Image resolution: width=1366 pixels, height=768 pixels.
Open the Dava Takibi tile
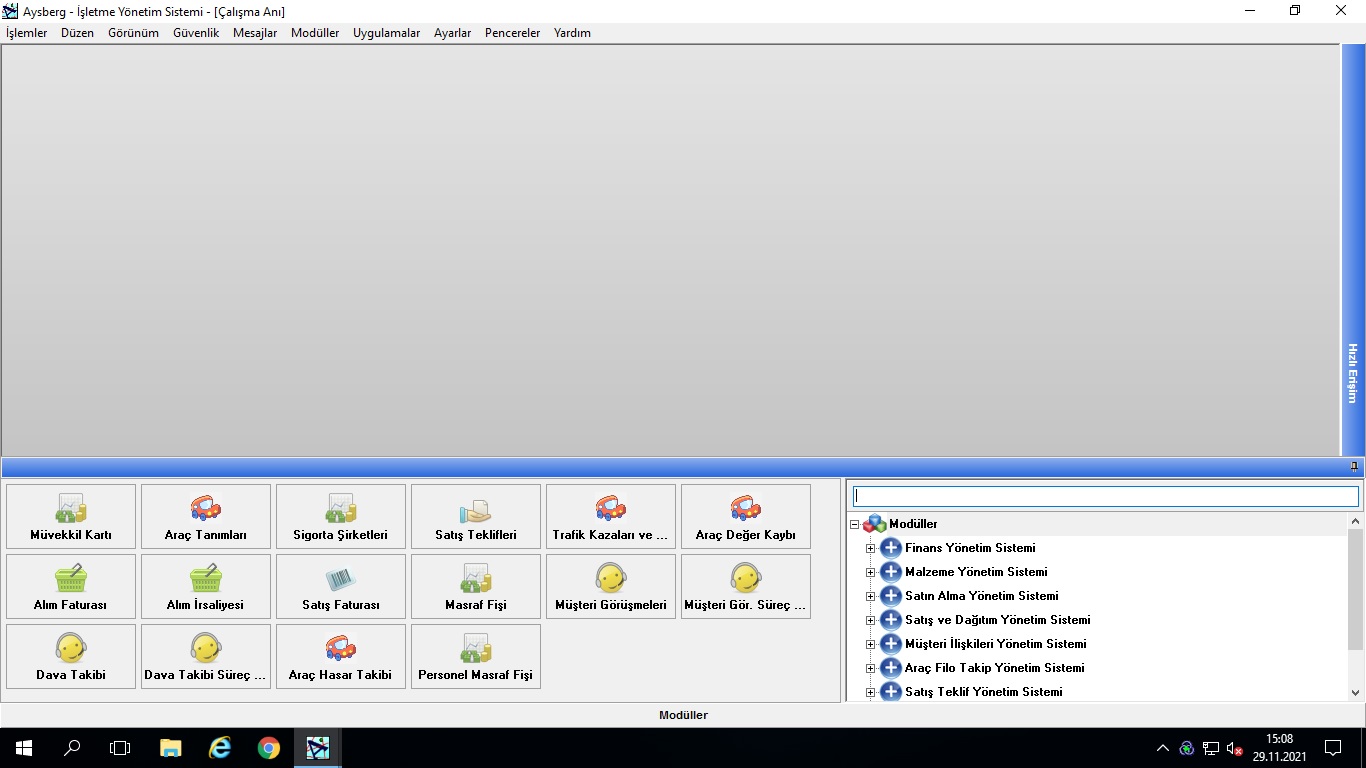click(x=71, y=656)
